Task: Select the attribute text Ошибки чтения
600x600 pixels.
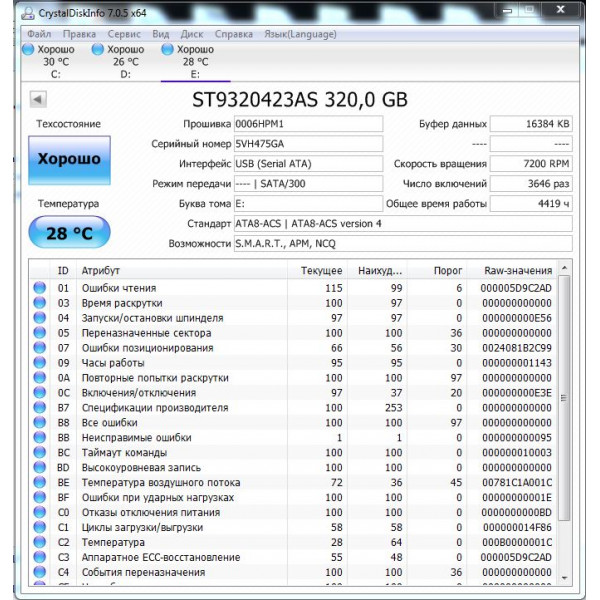Action: pyautogui.click(x=119, y=288)
